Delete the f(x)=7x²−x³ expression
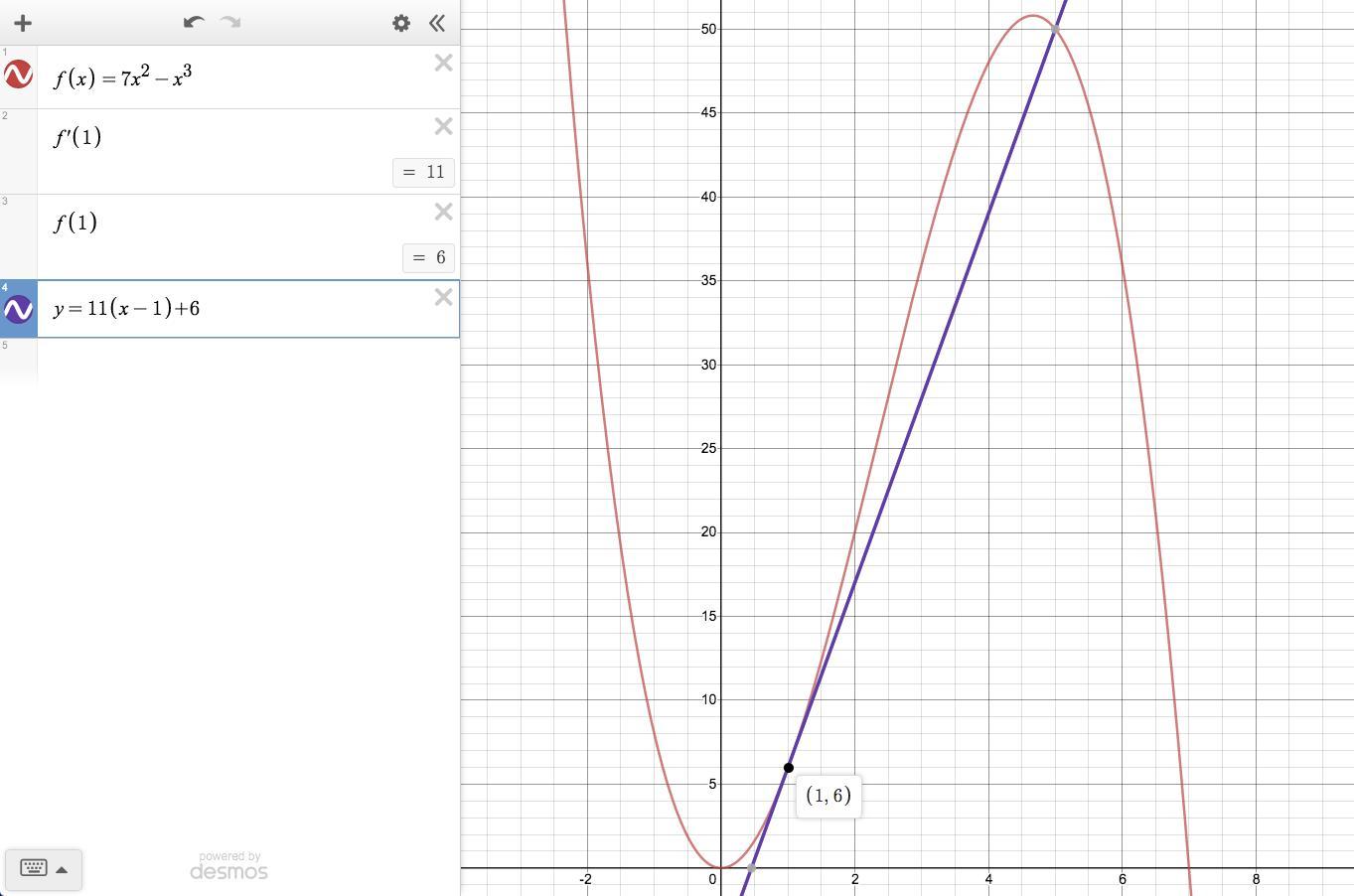The width and height of the screenshot is (1354, 896). [444, 64]
